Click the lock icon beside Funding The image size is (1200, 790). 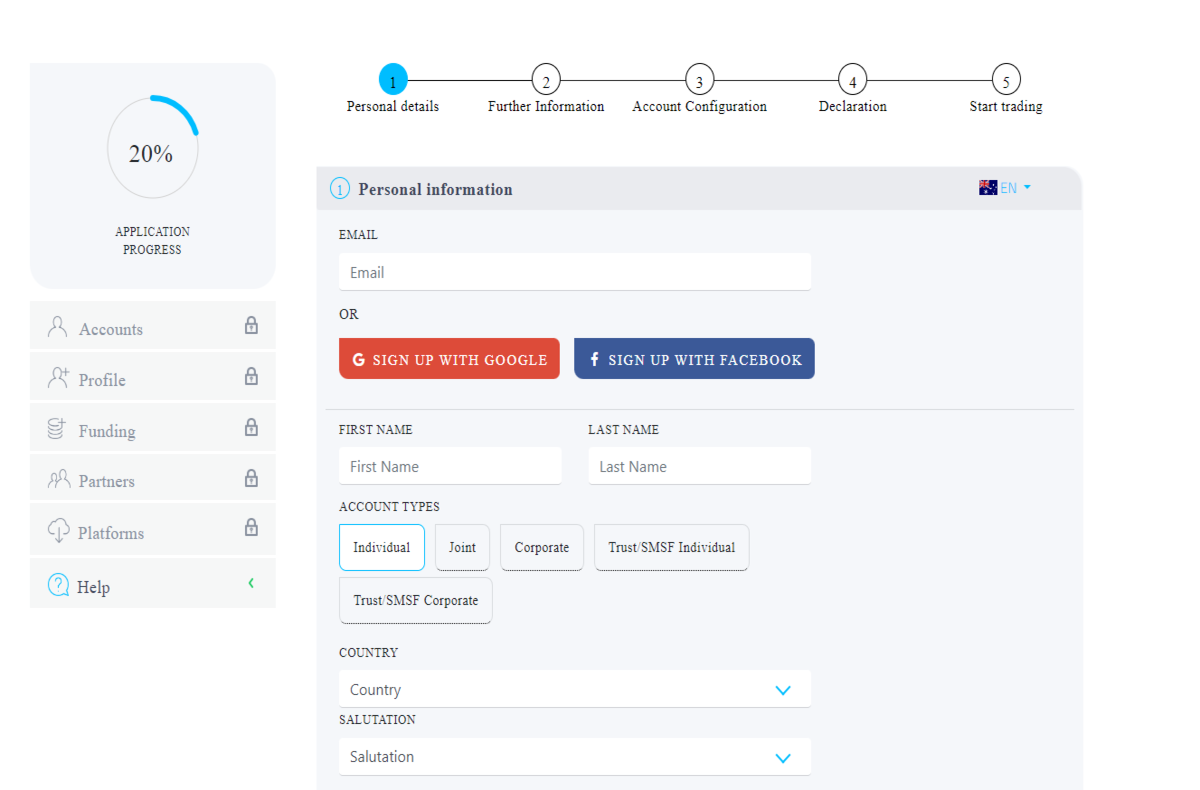point(251,427)
